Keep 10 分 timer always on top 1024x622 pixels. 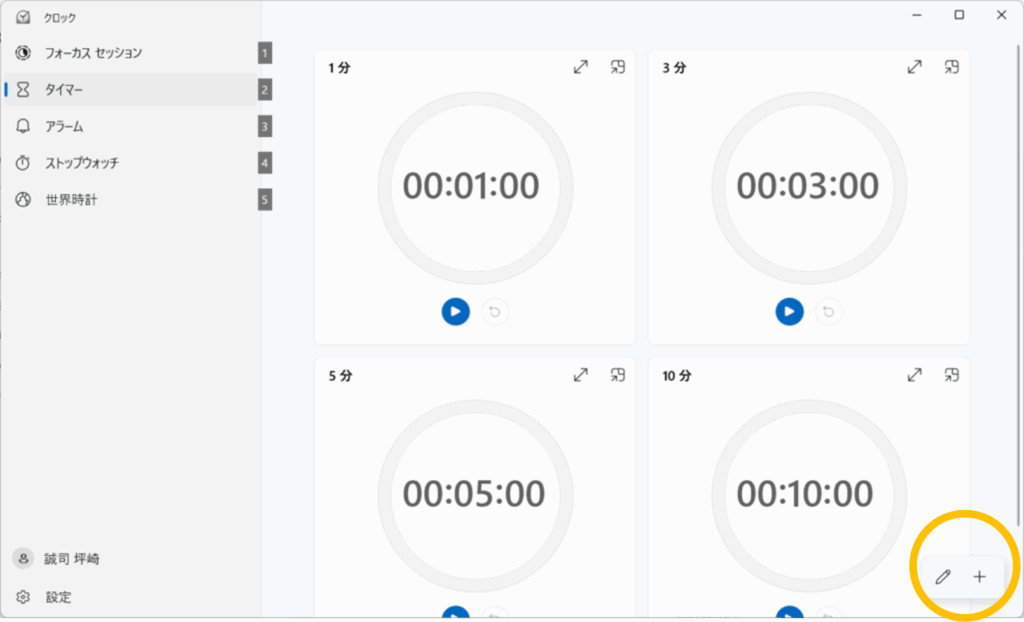(x=952, y=375)
